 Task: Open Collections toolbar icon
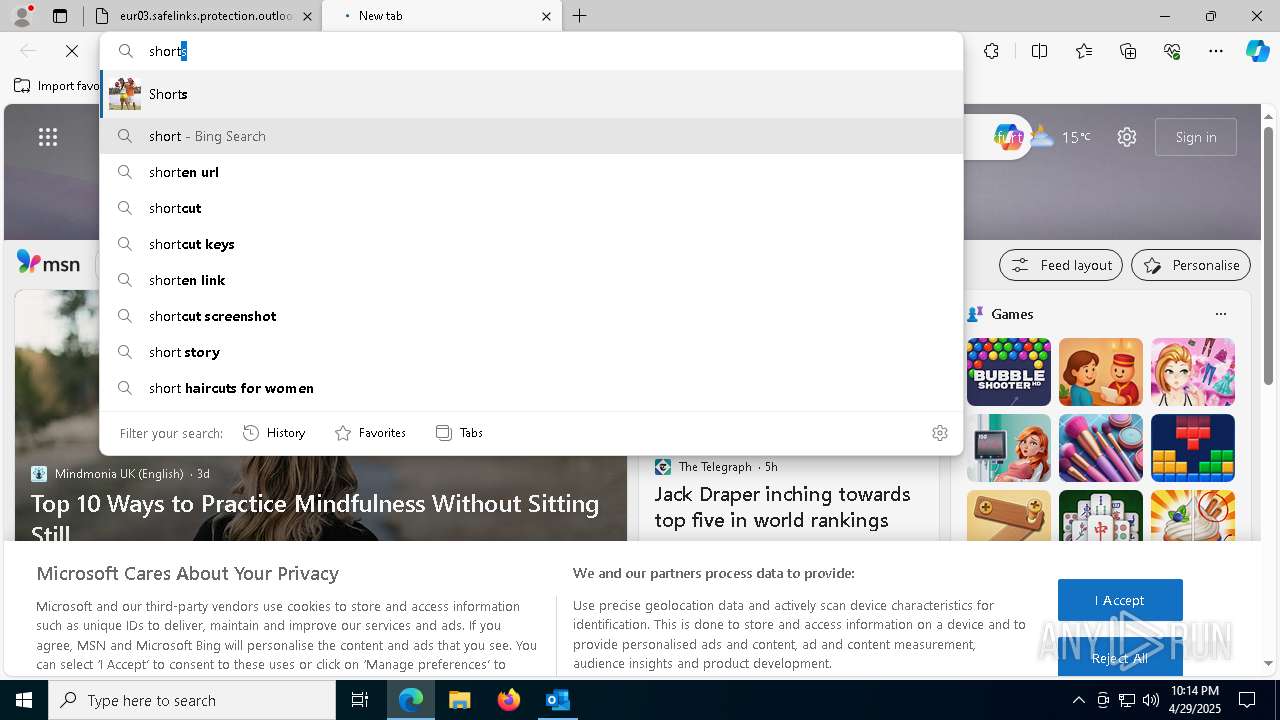pos(1128,51)
